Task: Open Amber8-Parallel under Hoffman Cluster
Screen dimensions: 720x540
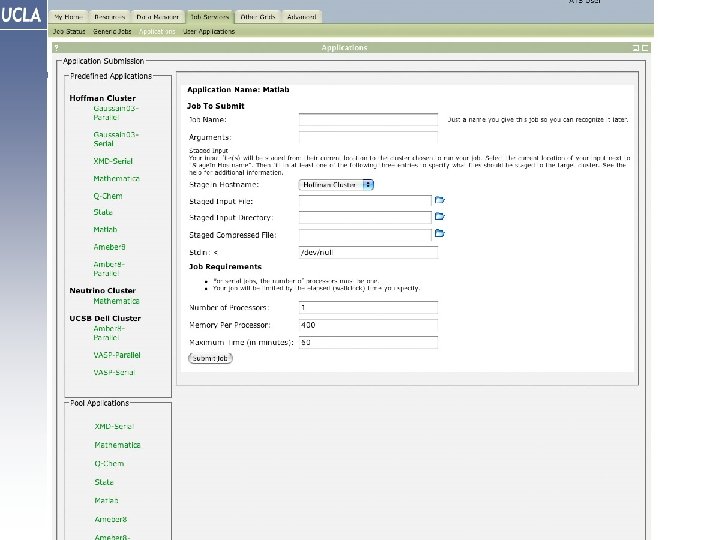Action: click(109, 269)
